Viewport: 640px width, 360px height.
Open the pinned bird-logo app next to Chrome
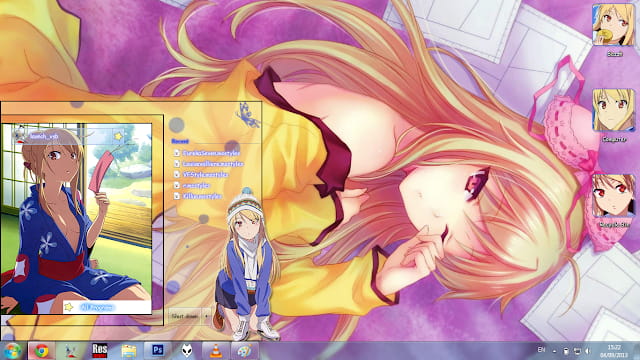72,351
